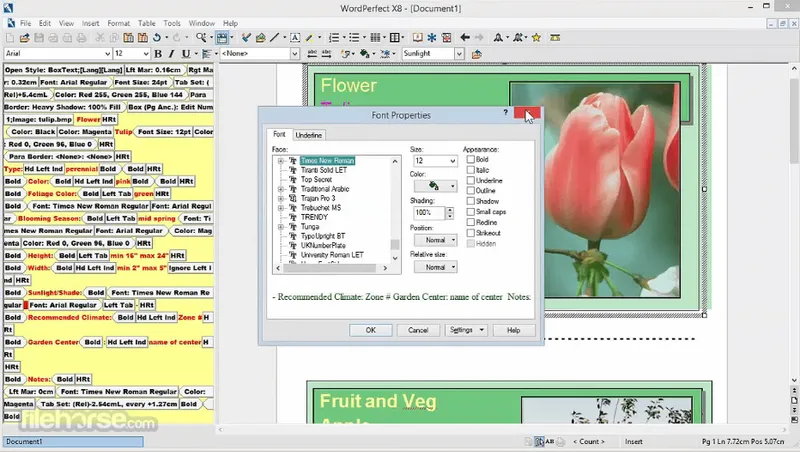This screenshot has height=452, width=800.
Task: Click the Save diskette toolbar icon
Action: coord(39,38)
